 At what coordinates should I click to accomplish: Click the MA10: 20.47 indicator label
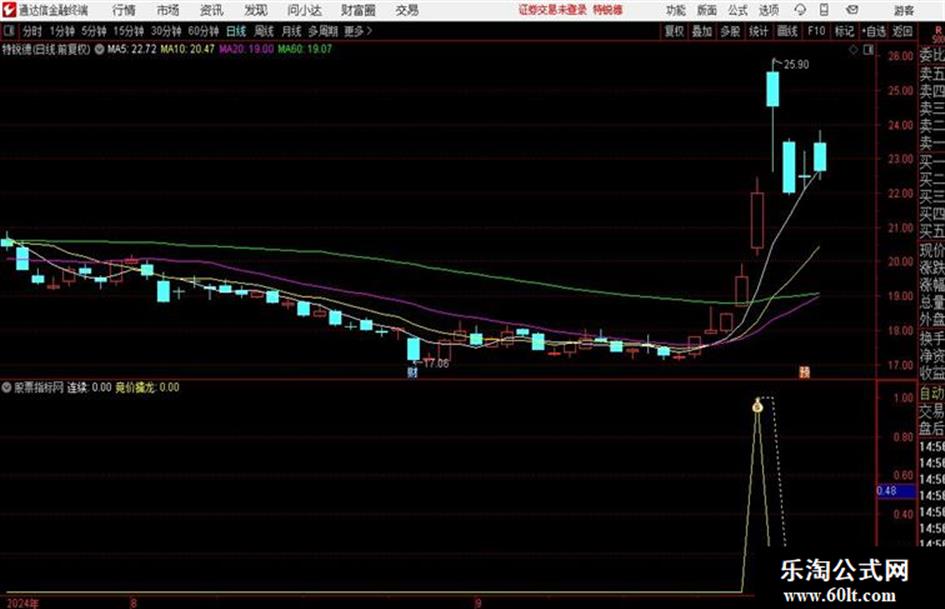pyautogui.click(x=187, y=49)
